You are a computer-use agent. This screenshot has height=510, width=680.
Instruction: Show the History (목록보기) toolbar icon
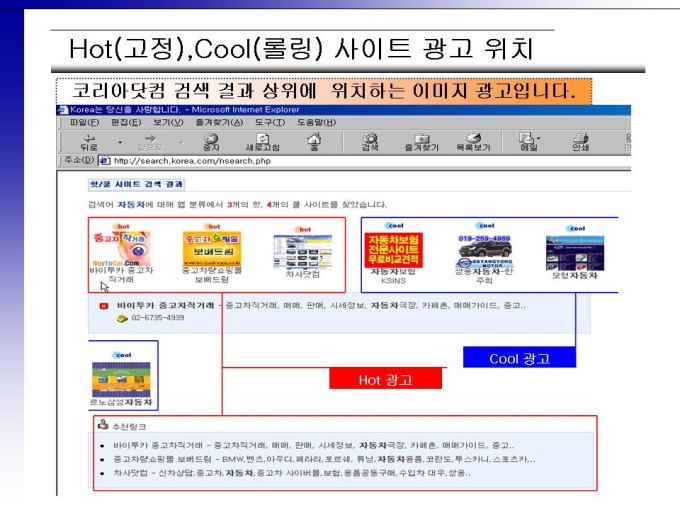[473, 142]
